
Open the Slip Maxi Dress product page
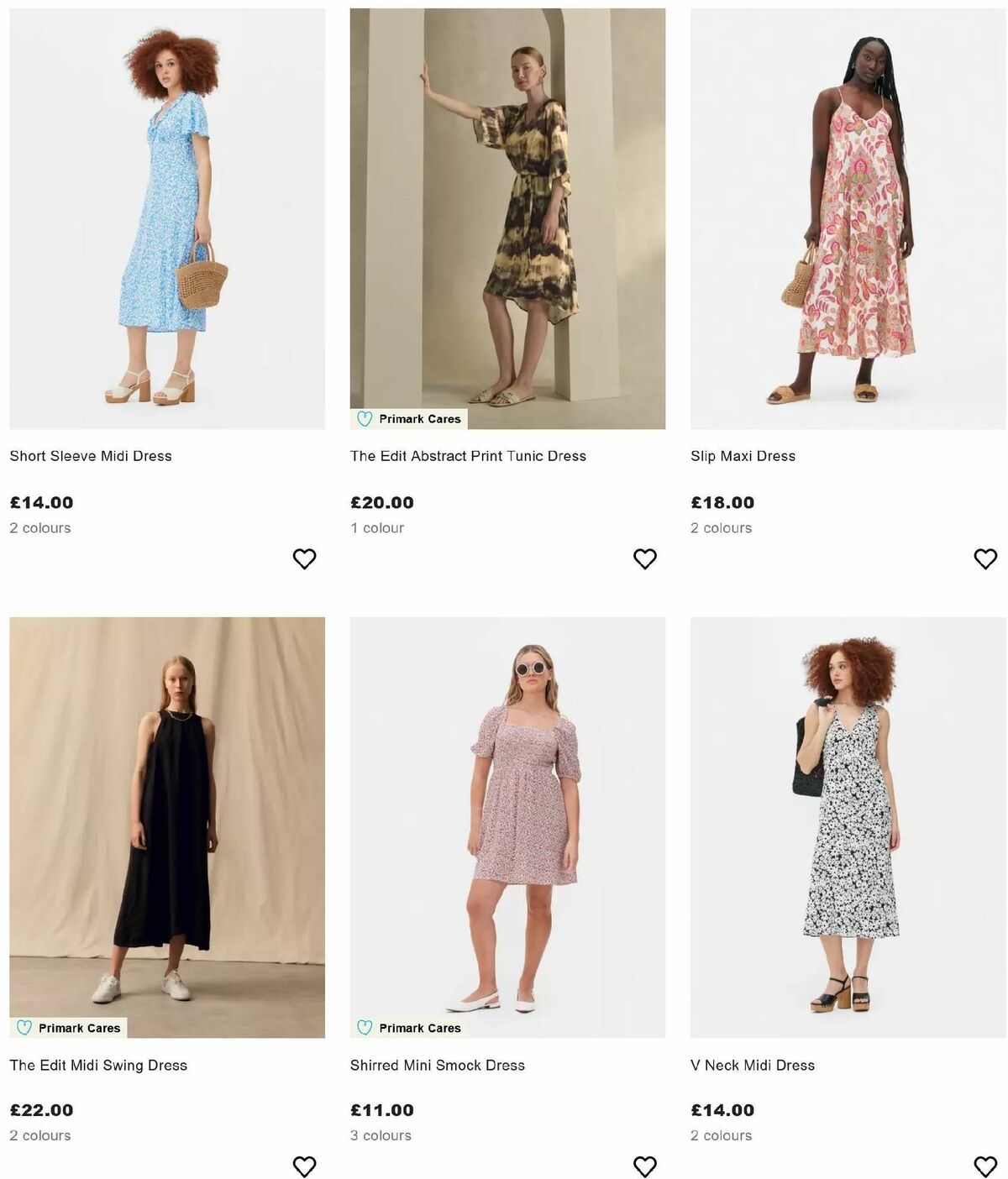[x=743, y=456]
